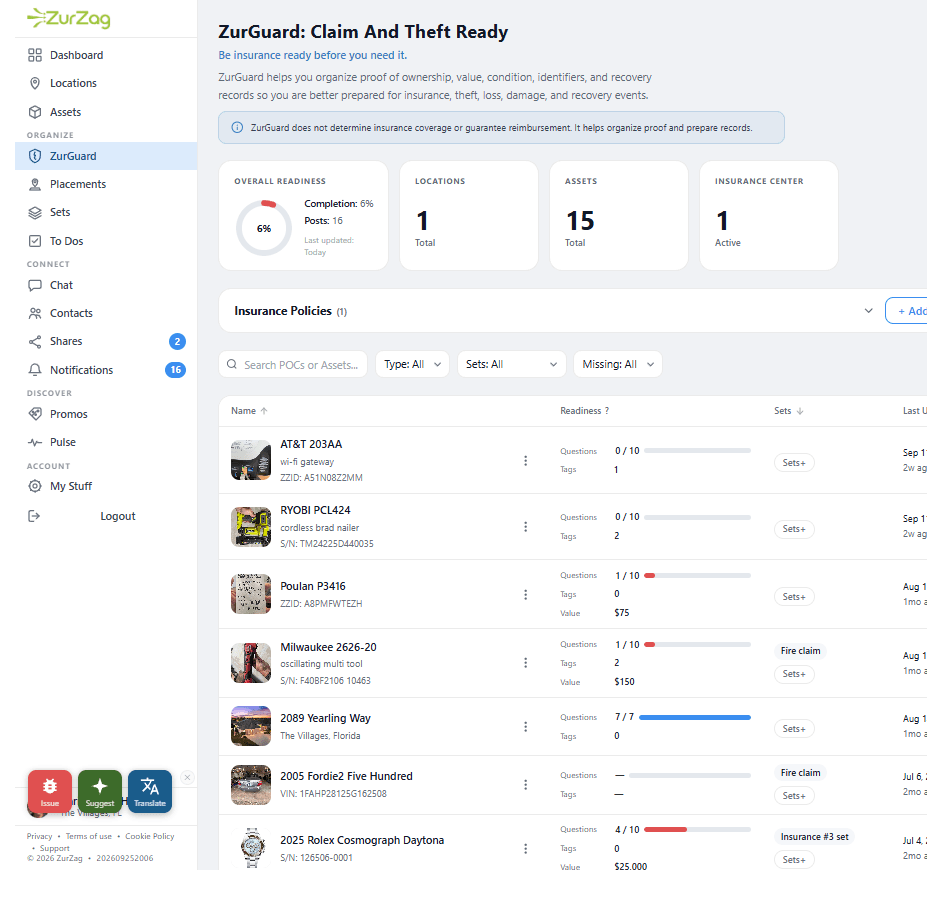927x916 pixels.
Task: Click the 7/7 blue progress bar for Yearling Way
Action: pyautogui.click(x=695, y=718)
